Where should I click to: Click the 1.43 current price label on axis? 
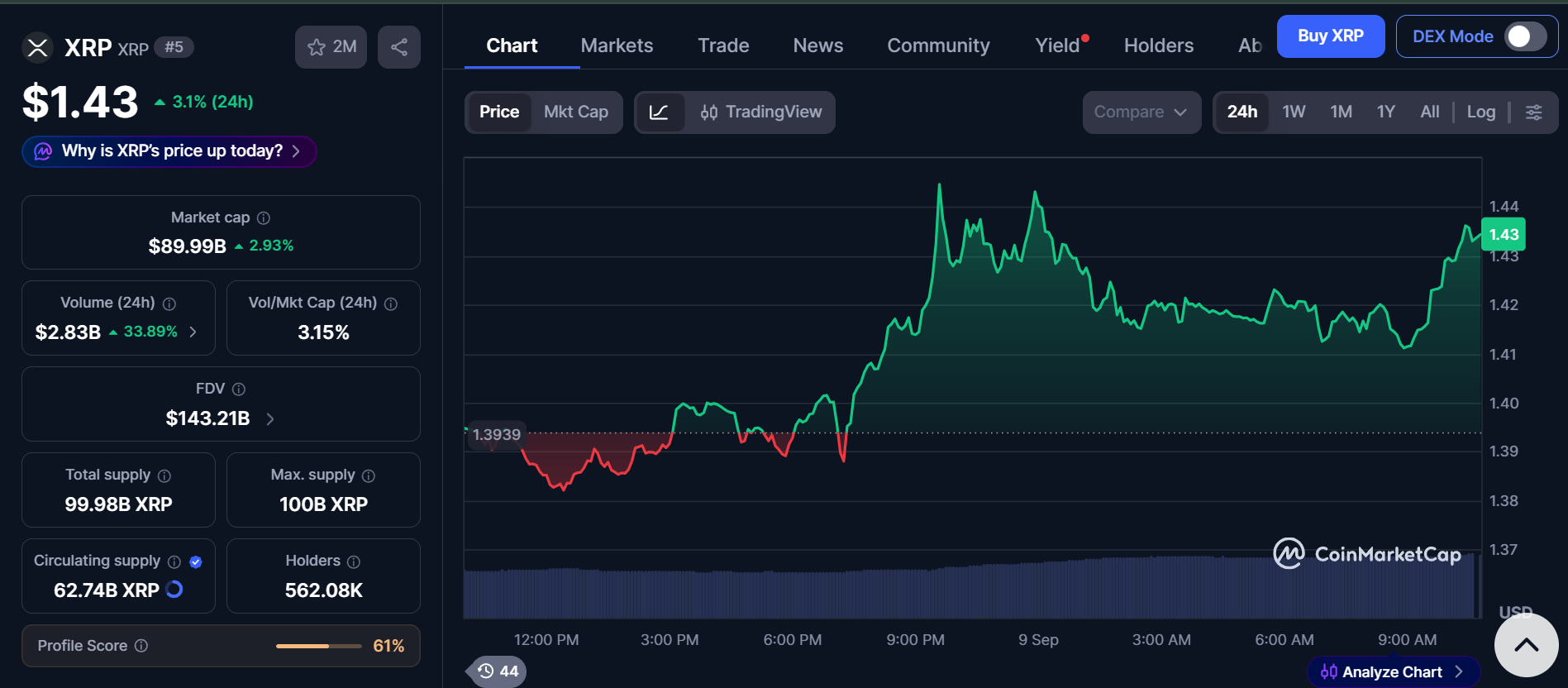pos(1504,235)
